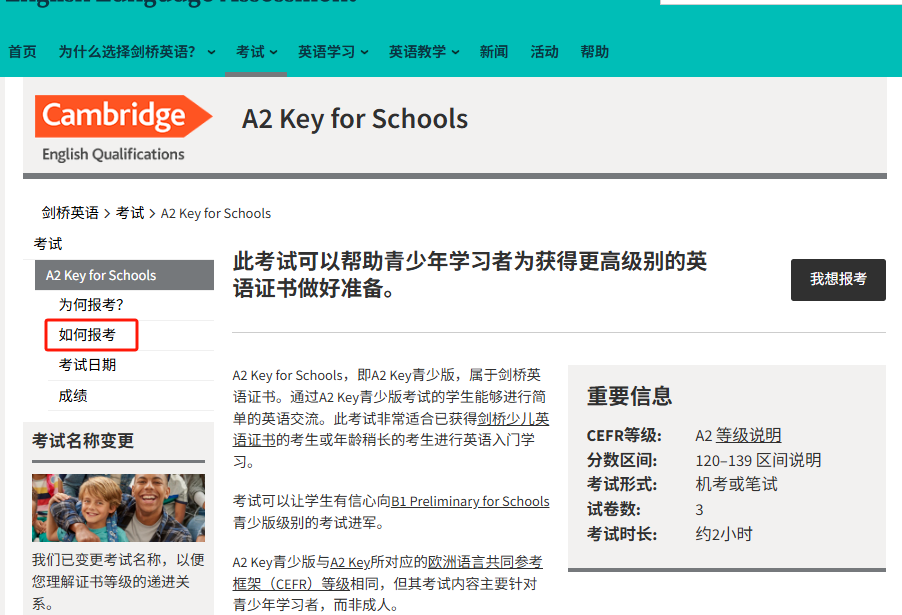The image size is (902, 615).
Task: Expand the 为什么选择剑桥英语? dropdown menu
Action: pyautogui.click(x=135, y=51)
